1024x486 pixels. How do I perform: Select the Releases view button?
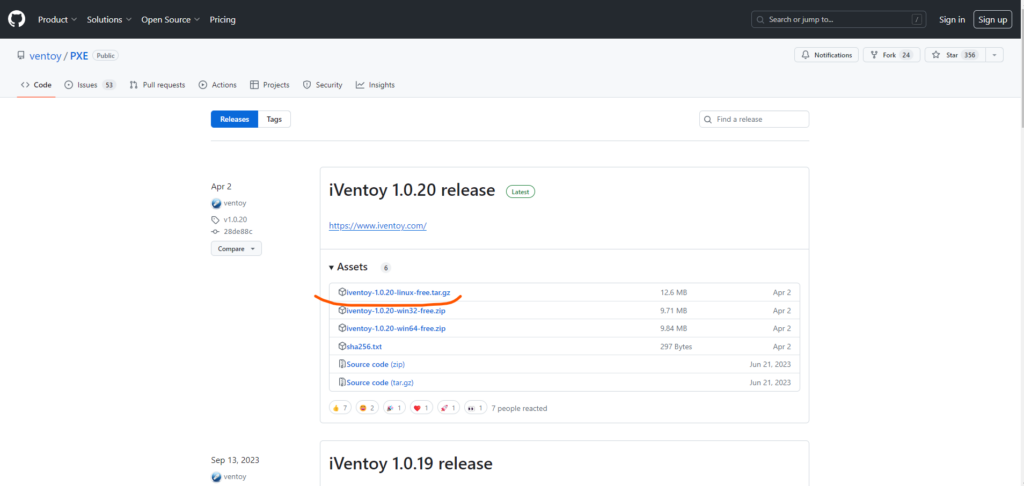tap(234, 120)
